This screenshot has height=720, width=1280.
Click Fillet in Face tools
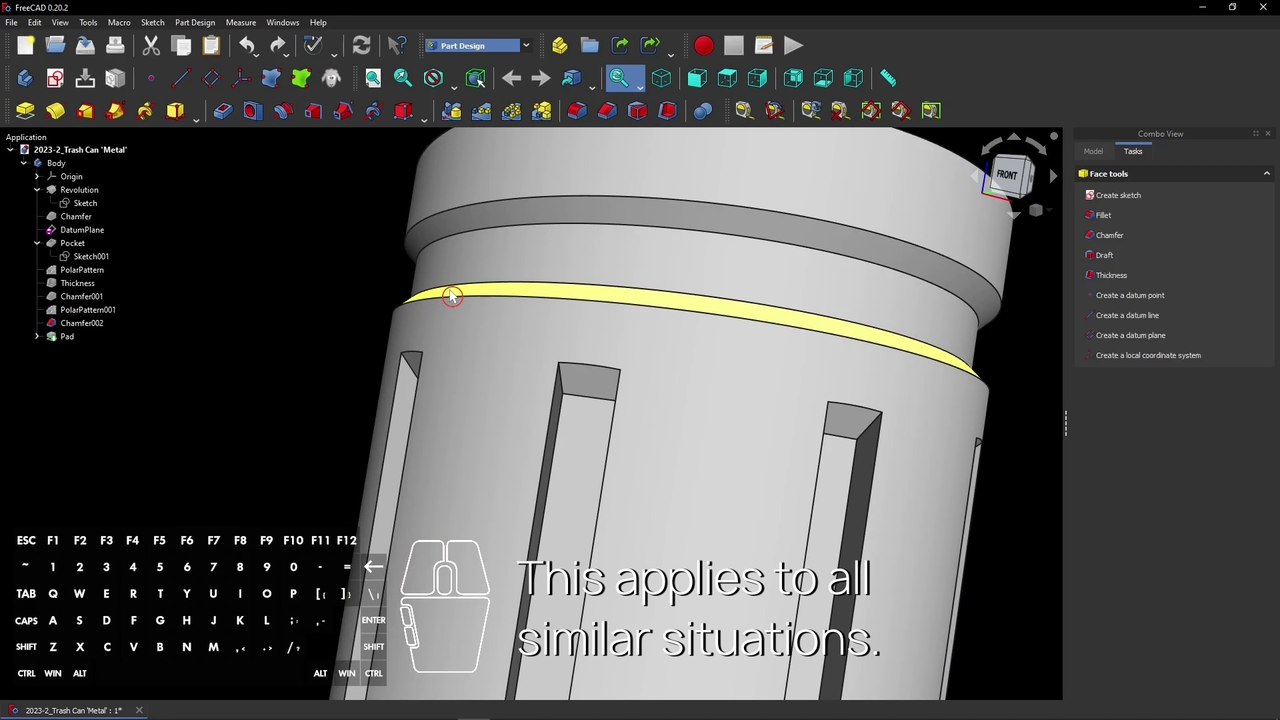(1103, 215)
